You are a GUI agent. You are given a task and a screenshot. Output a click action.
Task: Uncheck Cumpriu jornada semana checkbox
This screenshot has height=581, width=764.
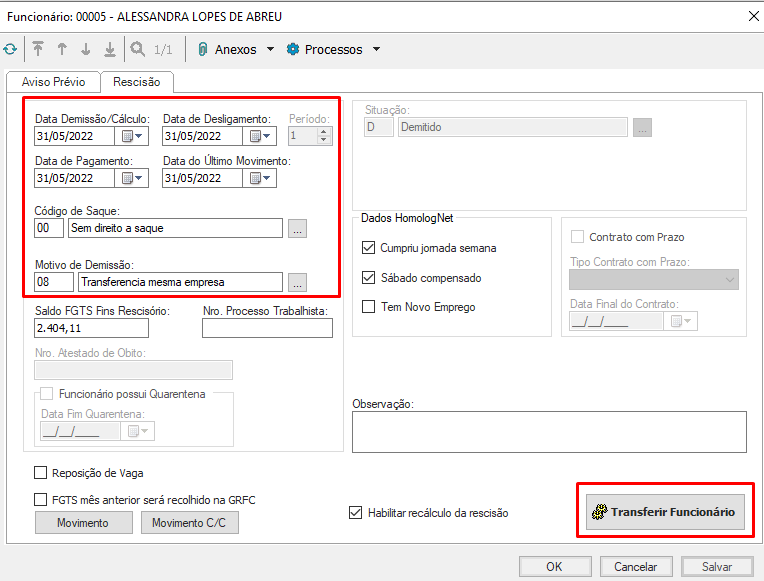pyautogui.click(x=368, y=248)
